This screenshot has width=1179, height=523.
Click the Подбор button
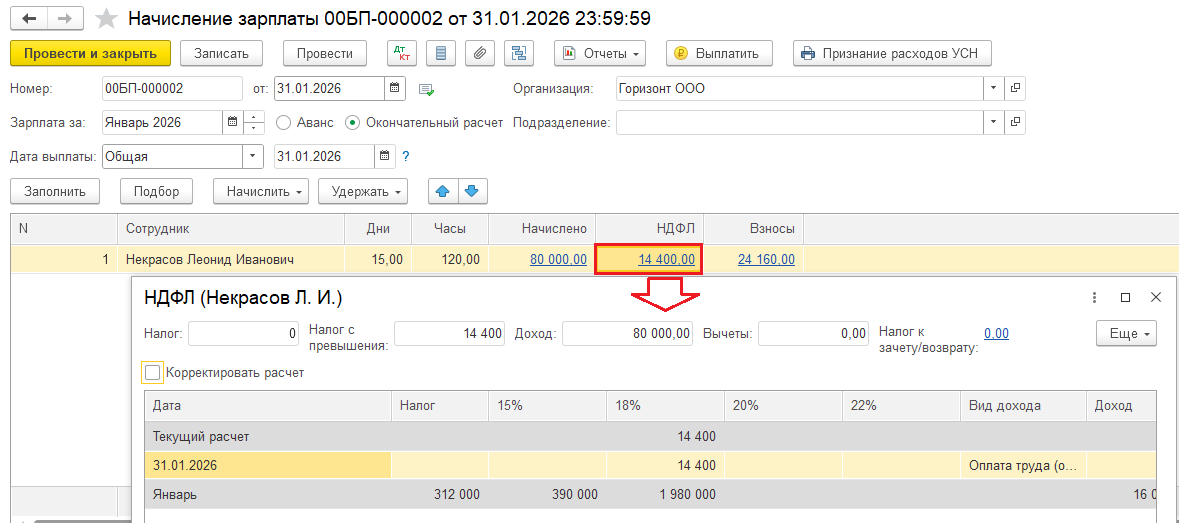click(x=156, y=191)
